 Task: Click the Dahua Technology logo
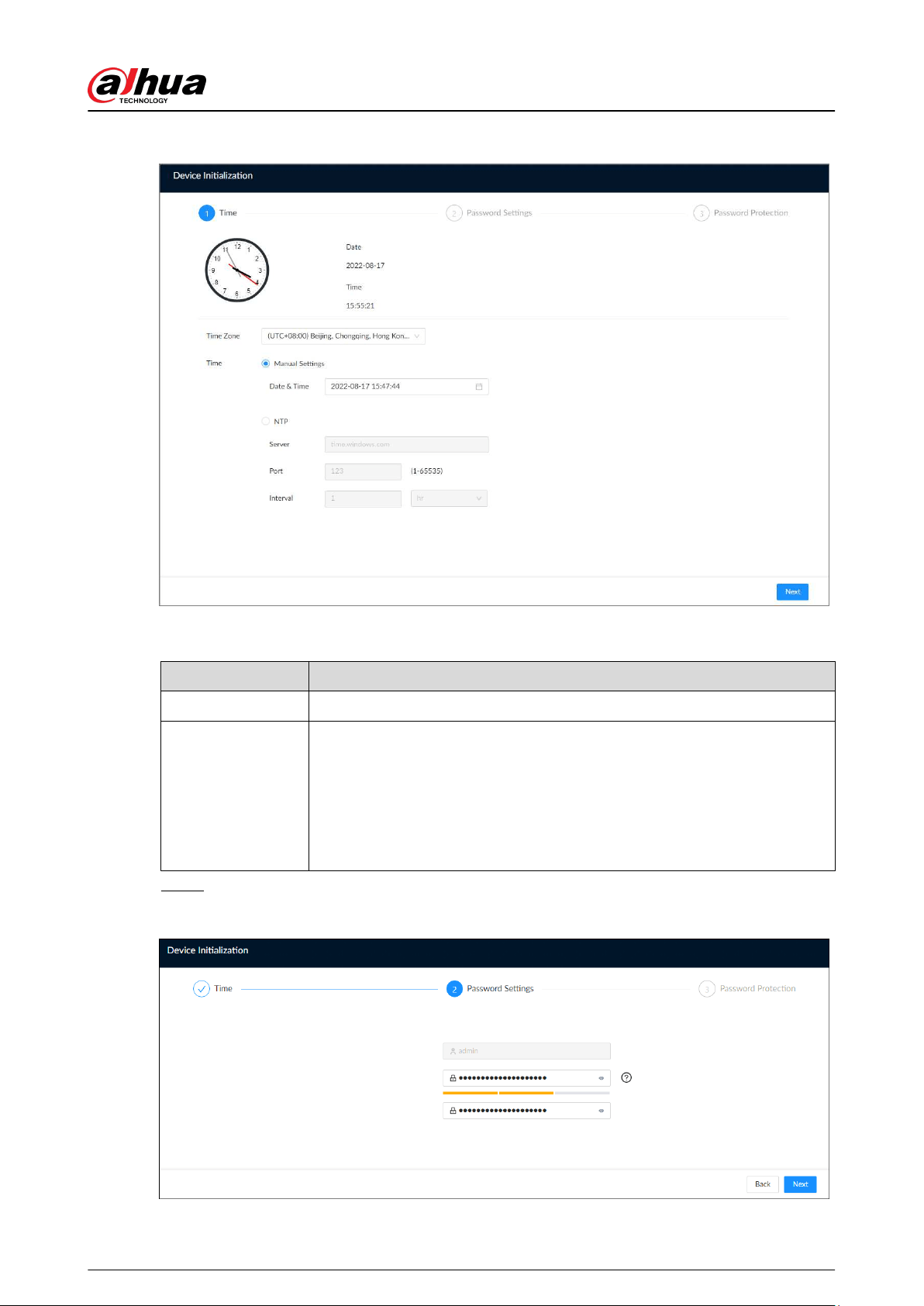(147, 85)
